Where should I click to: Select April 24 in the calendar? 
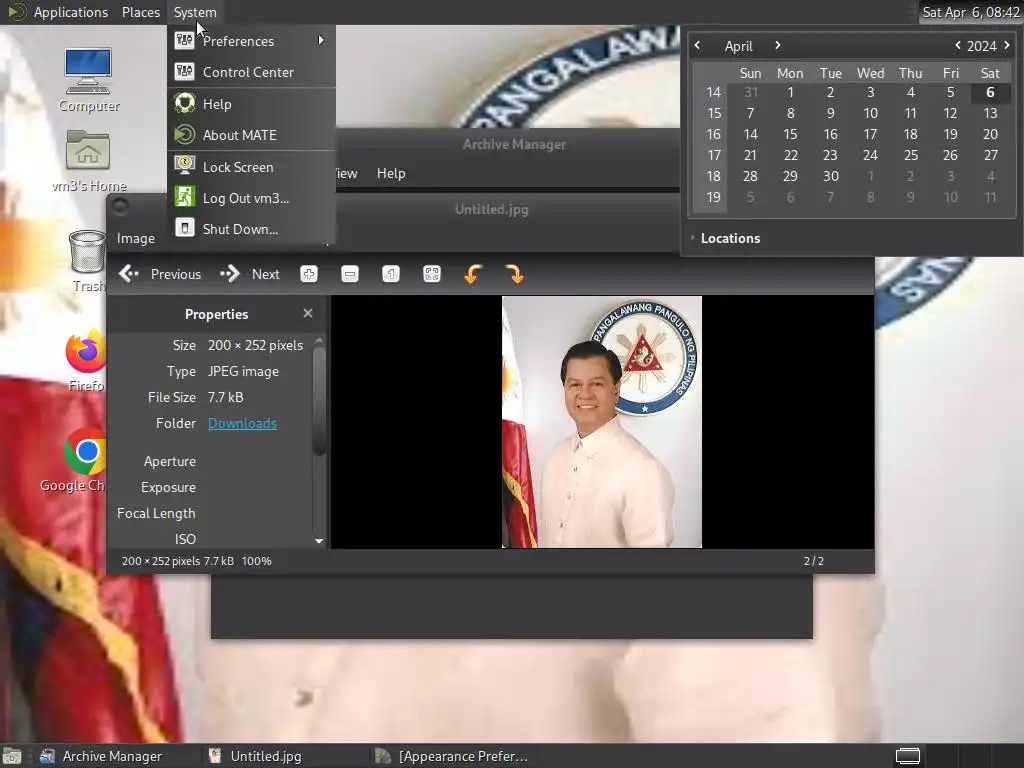click(x=870, y=155)
